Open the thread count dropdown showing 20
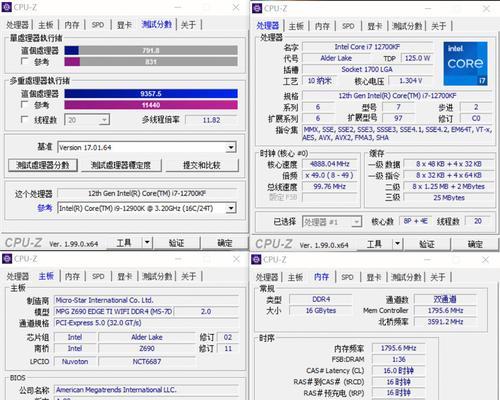500x400 pixels. (87, 120)
